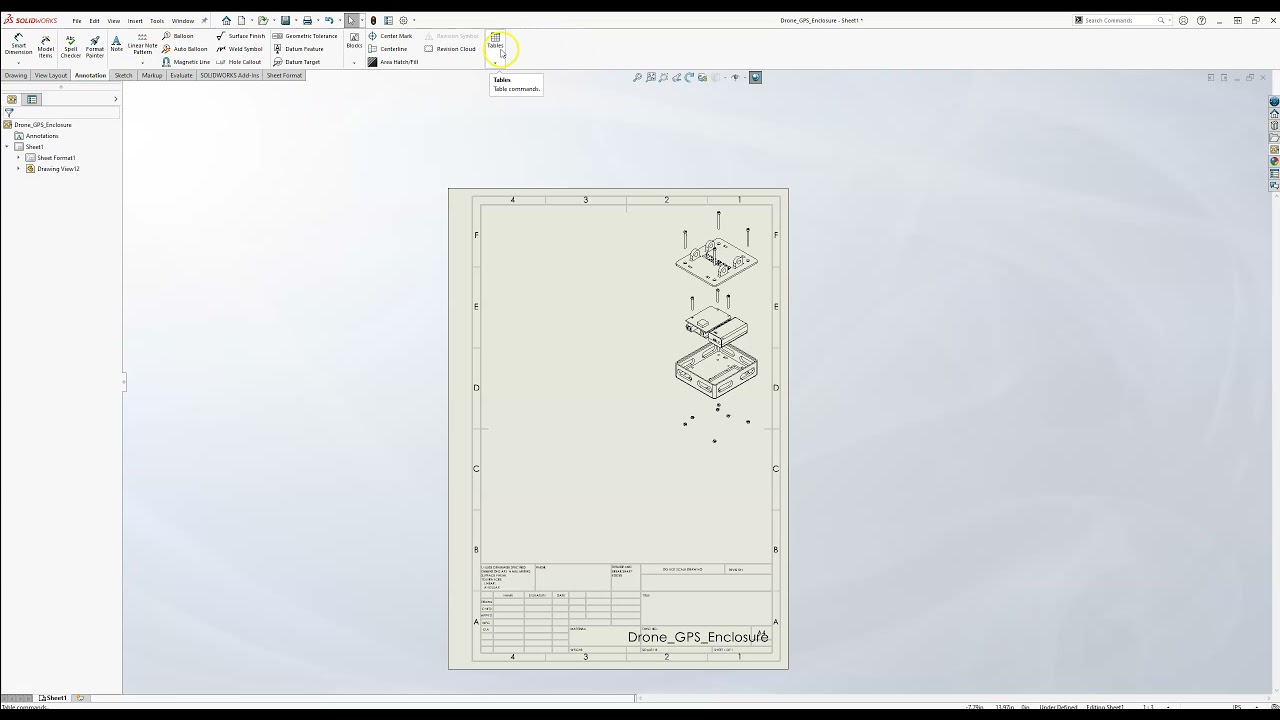Click the FeatureManager filter field
The height and width of the screenshot is (720, 1280).
[62, 112]
